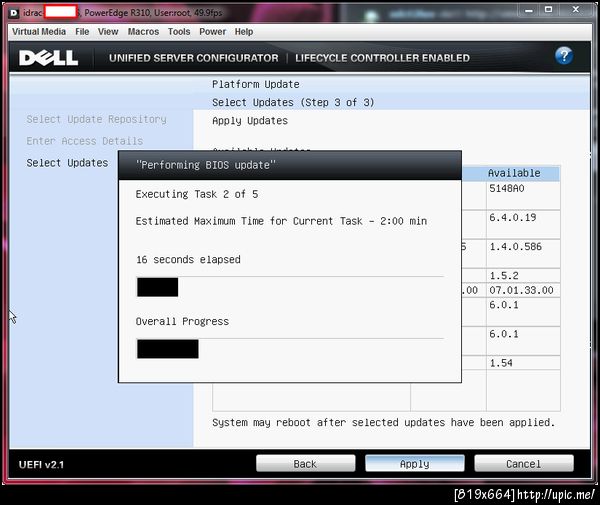This screenshot has width=600, height=505.
Task: Click the 16 seconds elapsed text
Action: [x=188, y=260]
